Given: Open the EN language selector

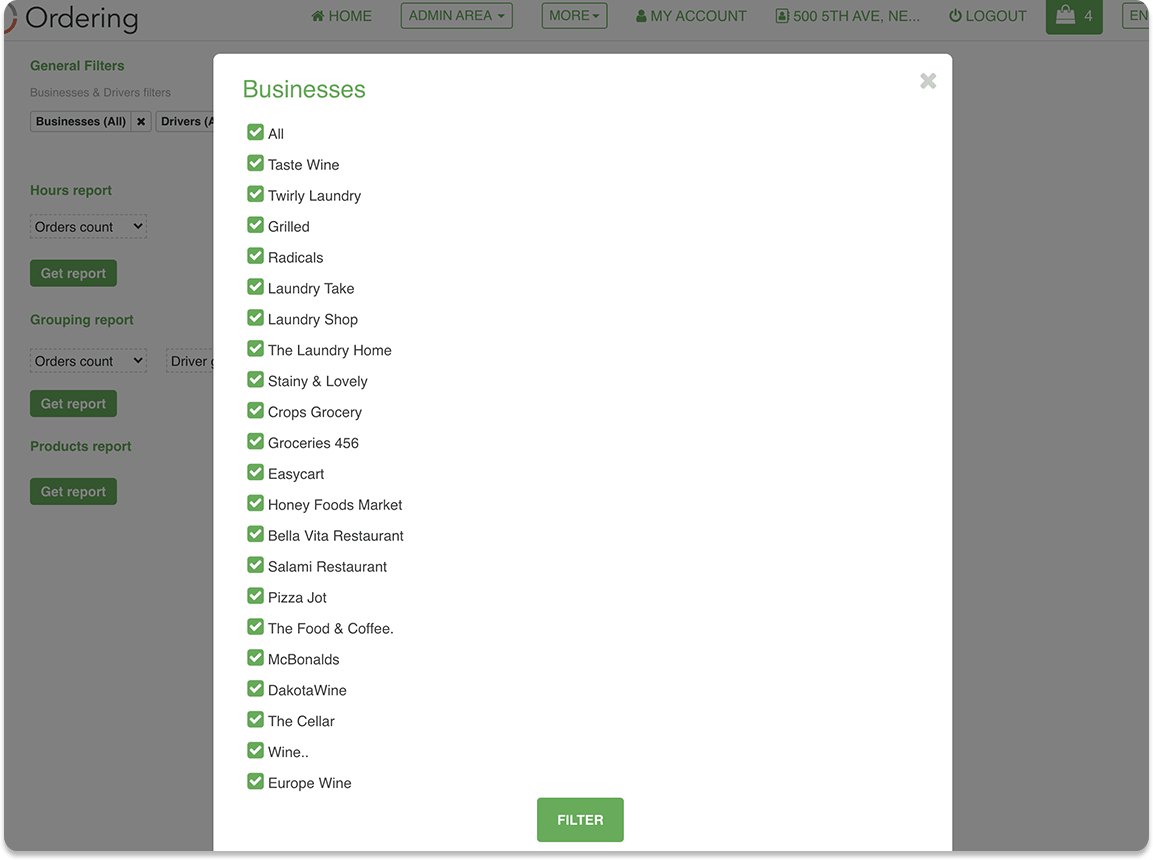Looking at the screenshot, I should pos(1137,15).
